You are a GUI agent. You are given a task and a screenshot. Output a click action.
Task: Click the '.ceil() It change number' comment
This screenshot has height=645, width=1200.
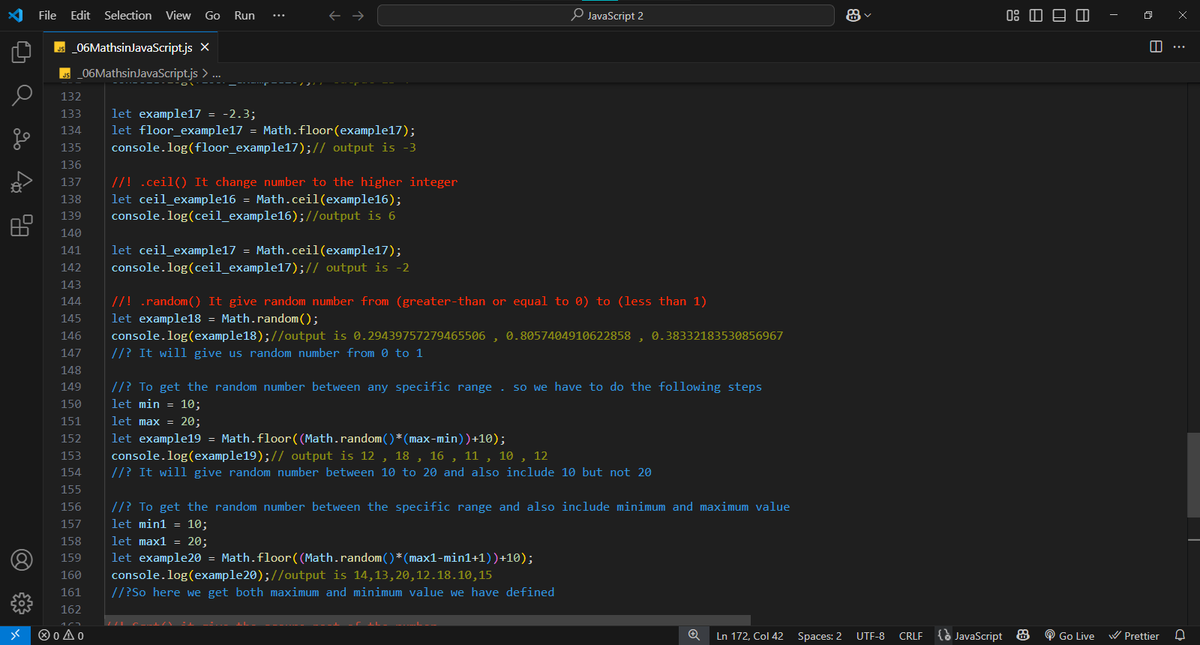[284, 182]
